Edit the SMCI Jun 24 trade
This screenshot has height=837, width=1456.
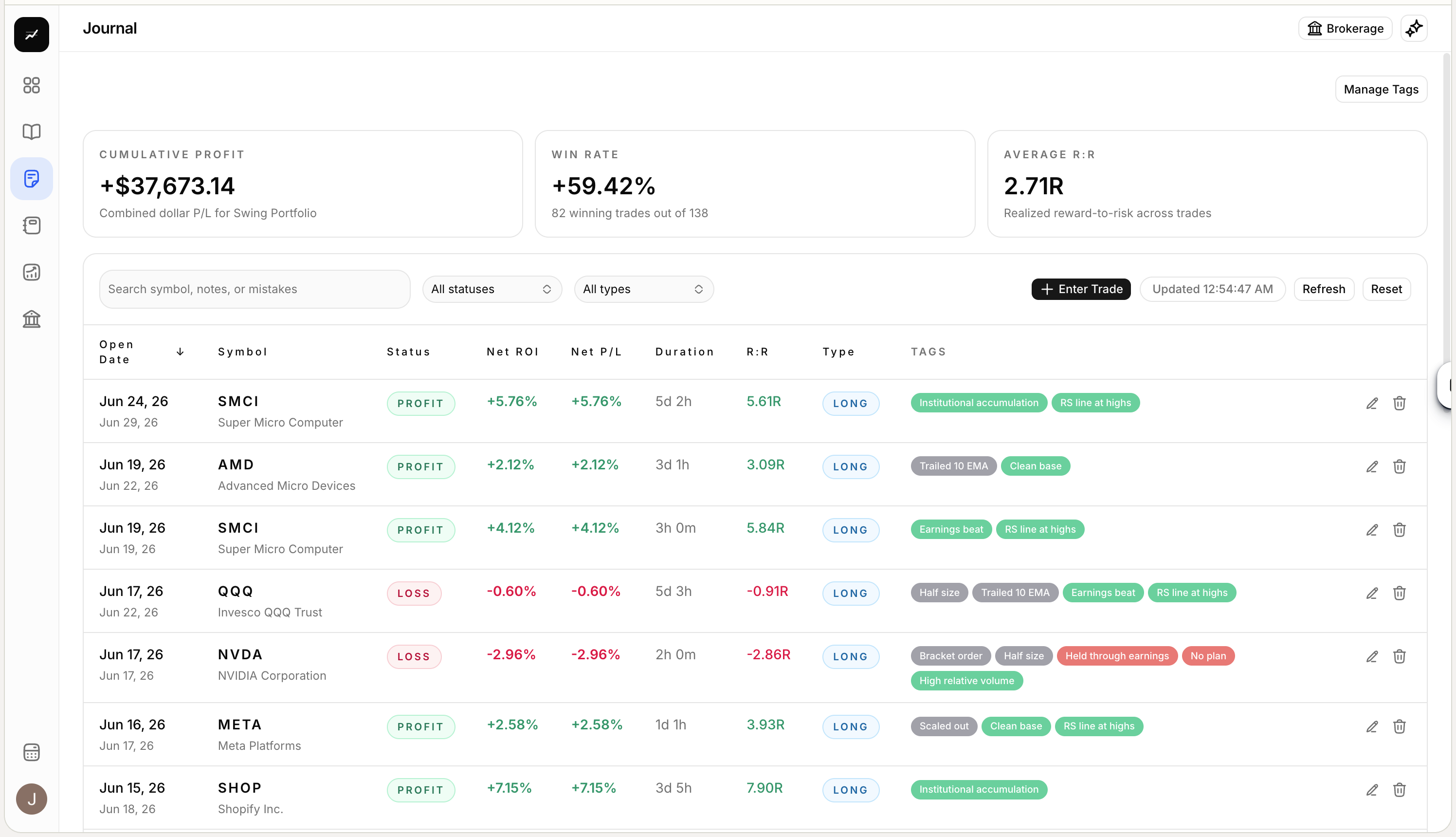click(x=1372, y=404)
